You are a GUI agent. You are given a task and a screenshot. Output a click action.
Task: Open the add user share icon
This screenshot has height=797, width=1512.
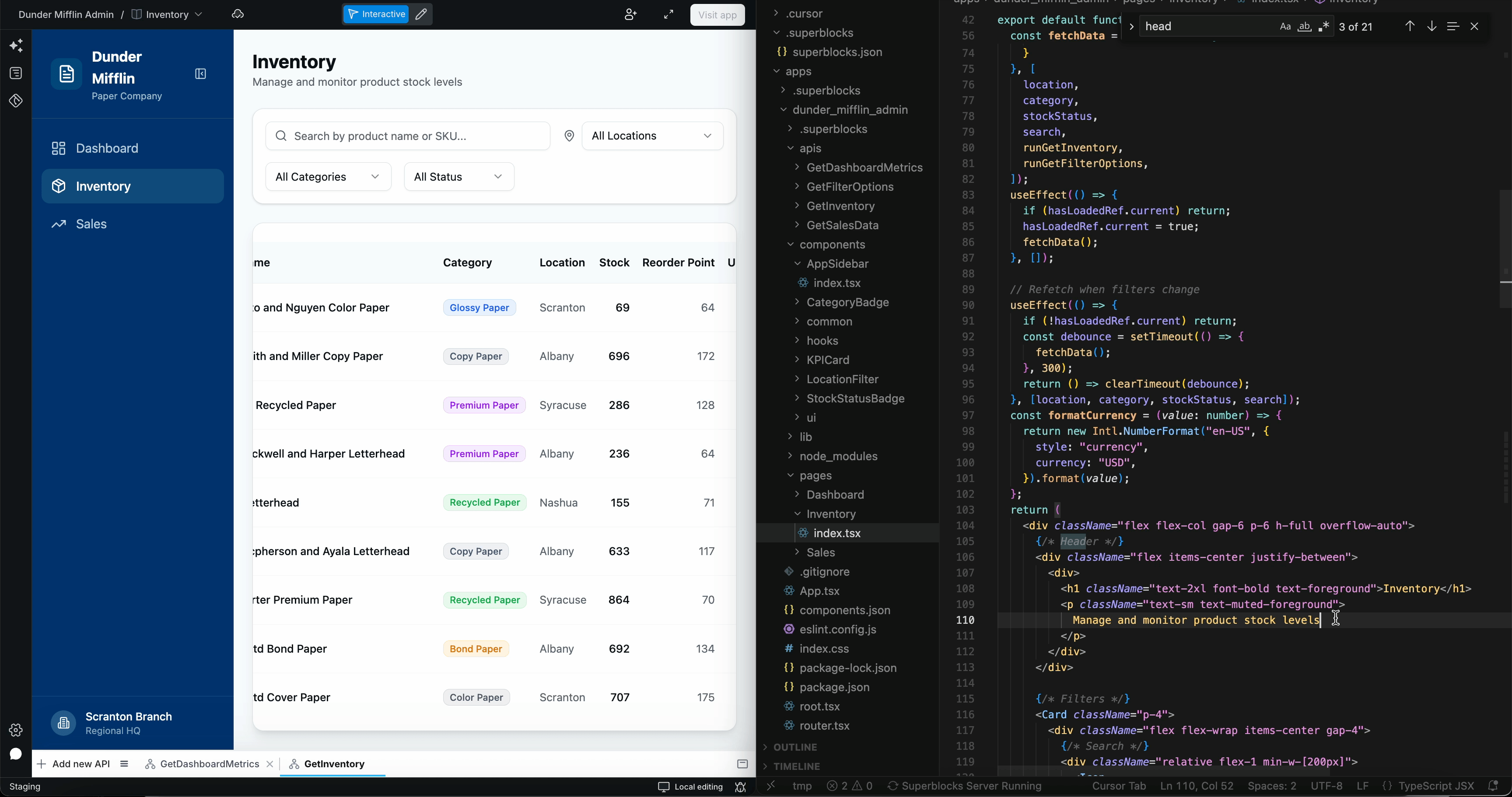[x=630, y=15]
